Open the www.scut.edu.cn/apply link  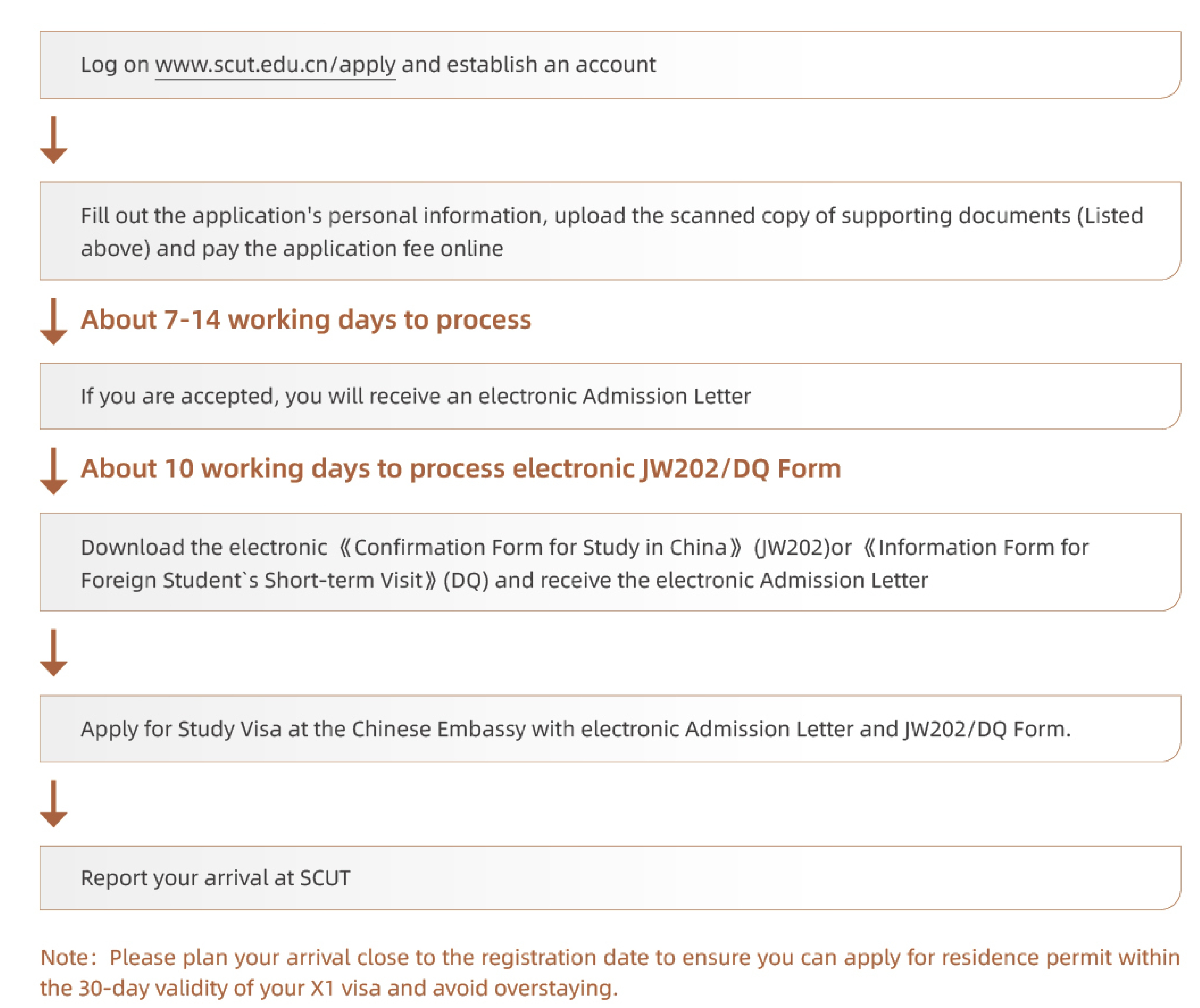[x=275, y=65]
